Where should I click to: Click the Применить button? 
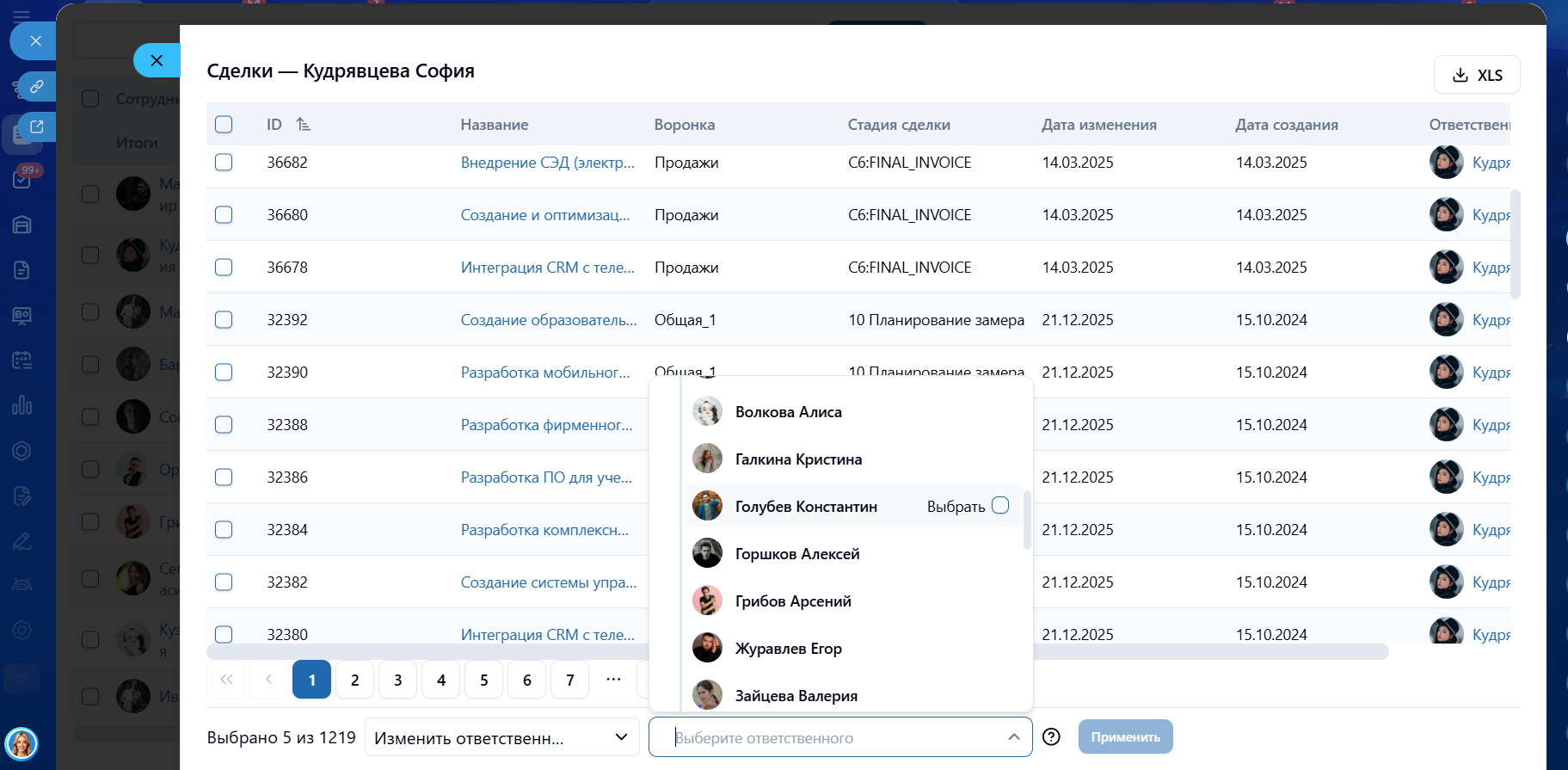click(1126, 737)
